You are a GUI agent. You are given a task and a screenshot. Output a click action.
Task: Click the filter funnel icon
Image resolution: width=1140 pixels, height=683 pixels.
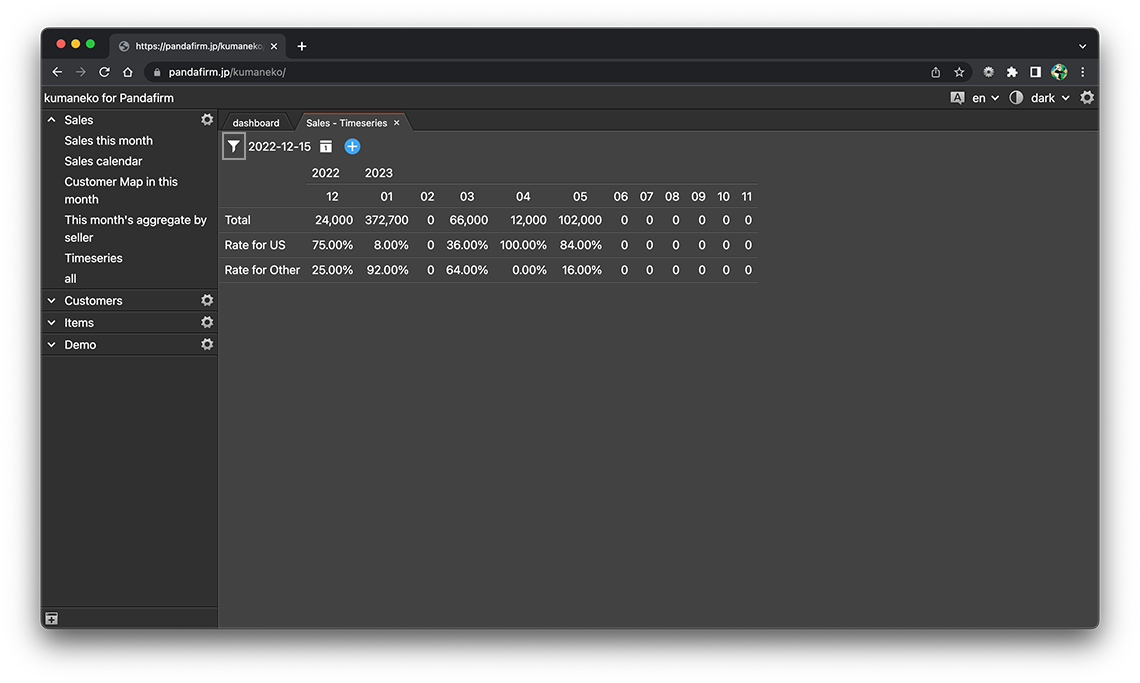coord(233,147)
